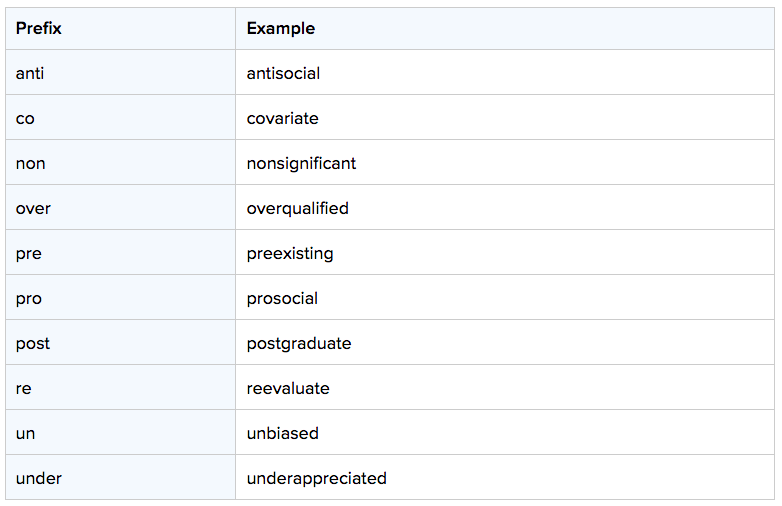Click the 'pre' prefix cell
Image resolution: width=782 pixels, height=506 pixels.
point(120,252)
